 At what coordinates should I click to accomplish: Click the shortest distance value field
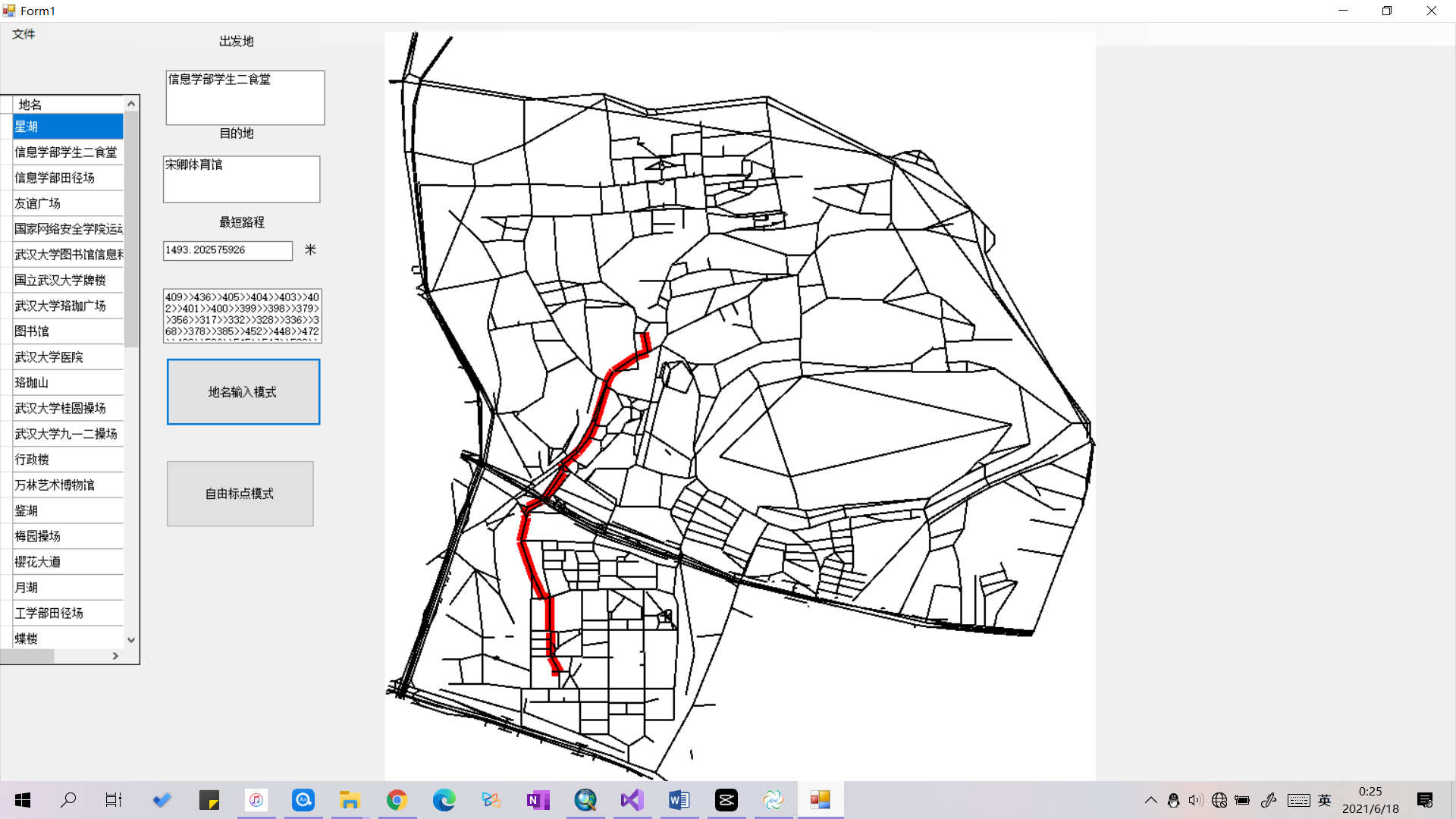[x=227, y=250]
